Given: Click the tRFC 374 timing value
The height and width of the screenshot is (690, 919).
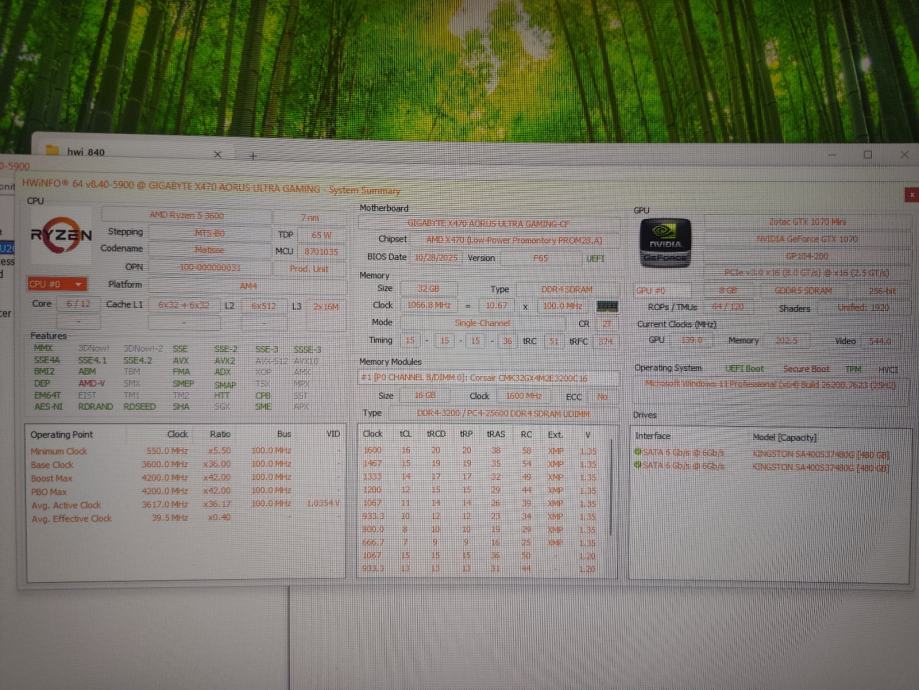Looking at the screenshot, I should (x=605, y=341).
